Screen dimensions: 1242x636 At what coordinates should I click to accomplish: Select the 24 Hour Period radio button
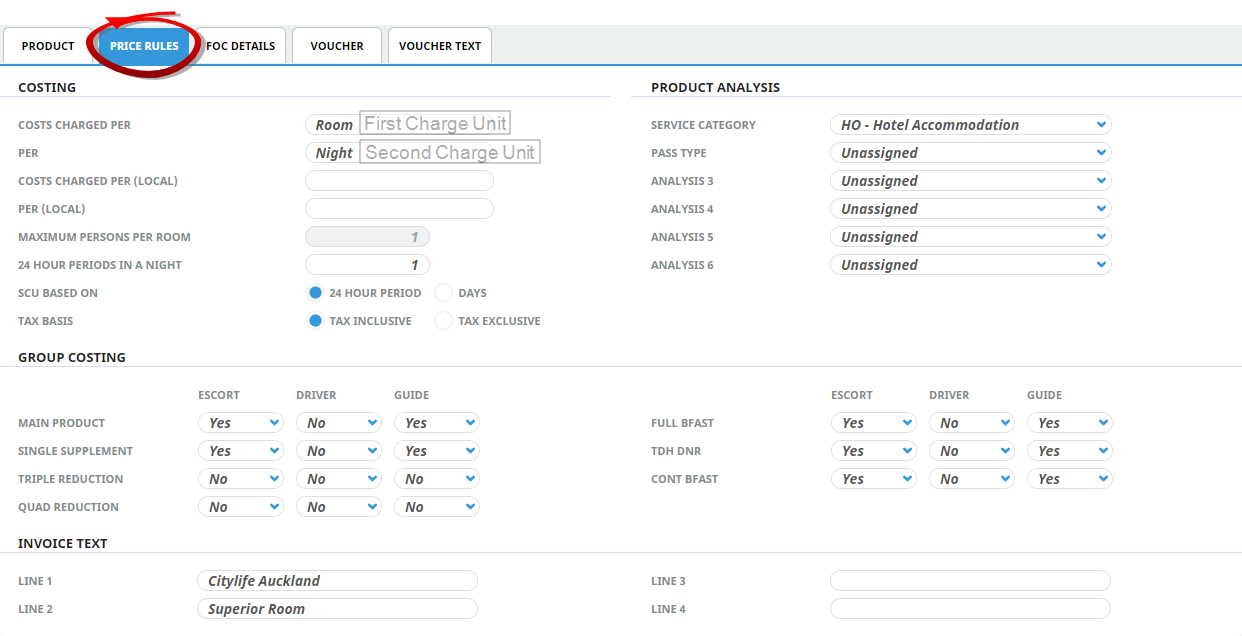[316, 293]
